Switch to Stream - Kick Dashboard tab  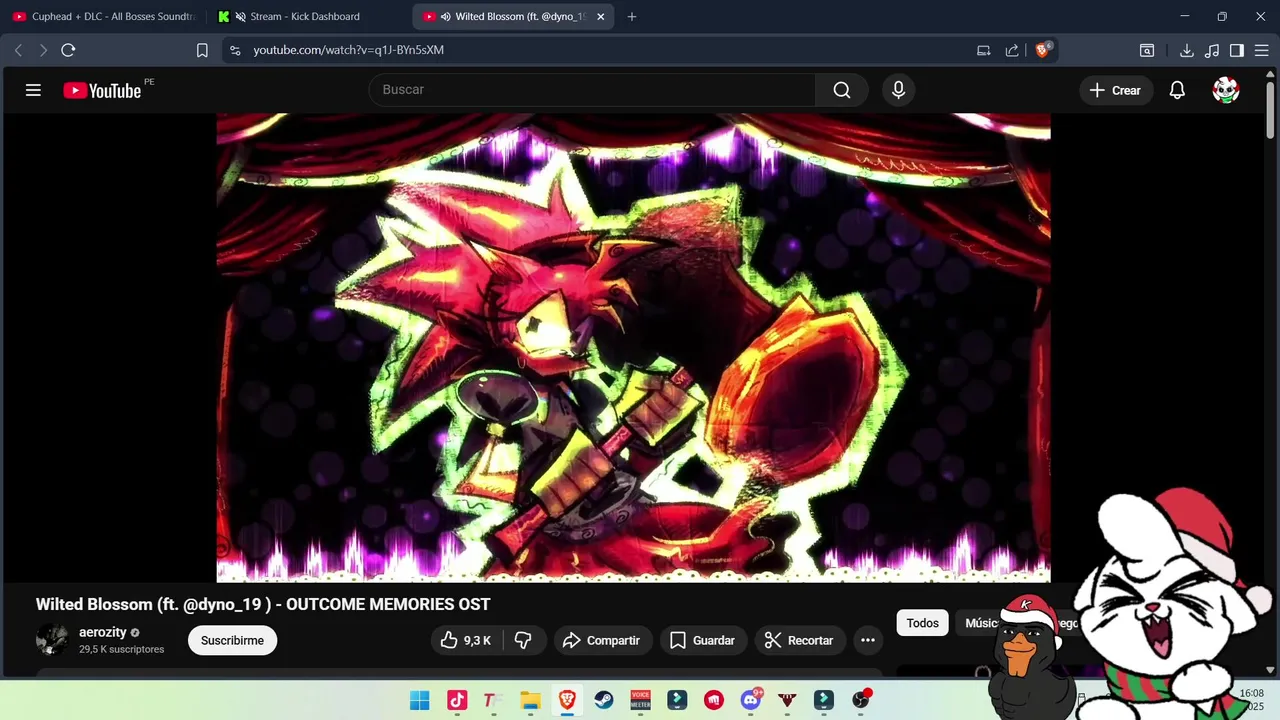click(308, 16)
